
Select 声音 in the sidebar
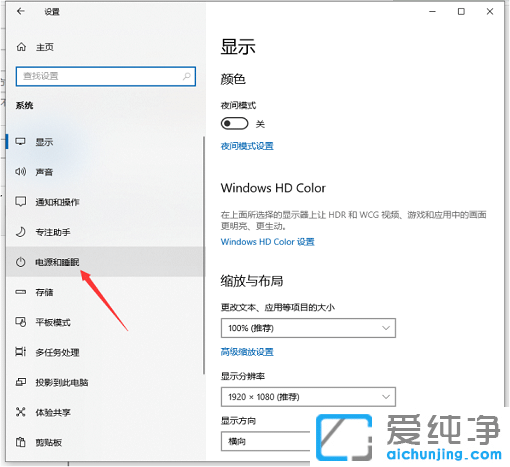[105, 172]
